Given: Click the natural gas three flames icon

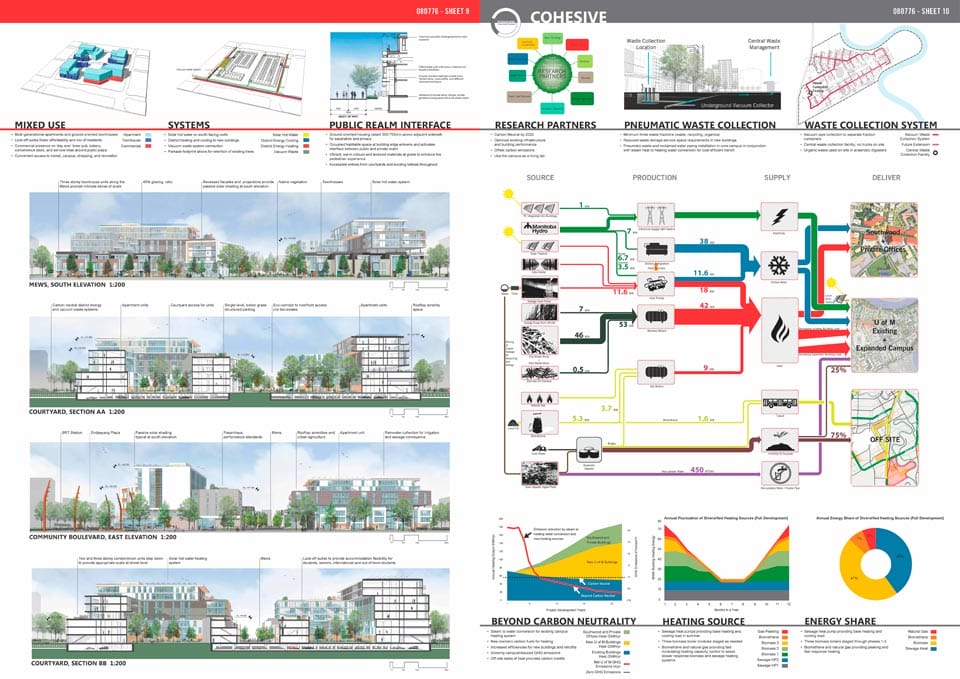Looking at the screenshot, I should (539, 399).
